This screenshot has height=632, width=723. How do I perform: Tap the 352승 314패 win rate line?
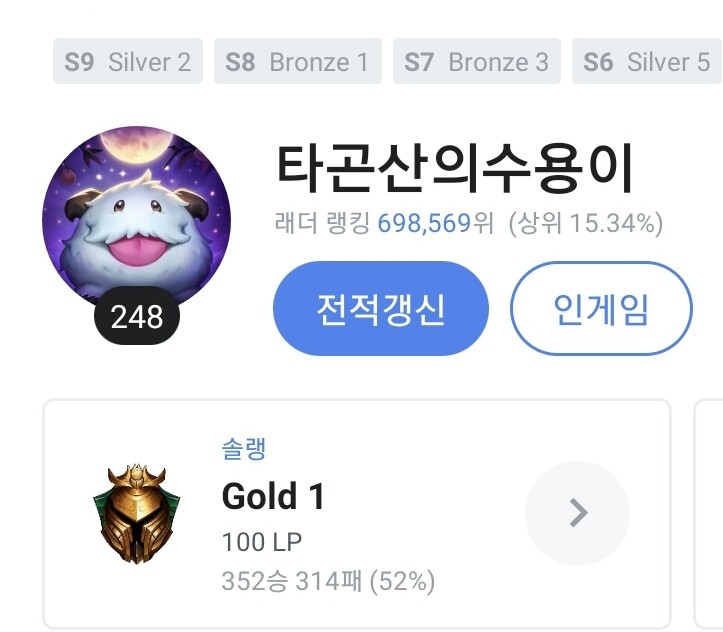(x=328, y=581)
